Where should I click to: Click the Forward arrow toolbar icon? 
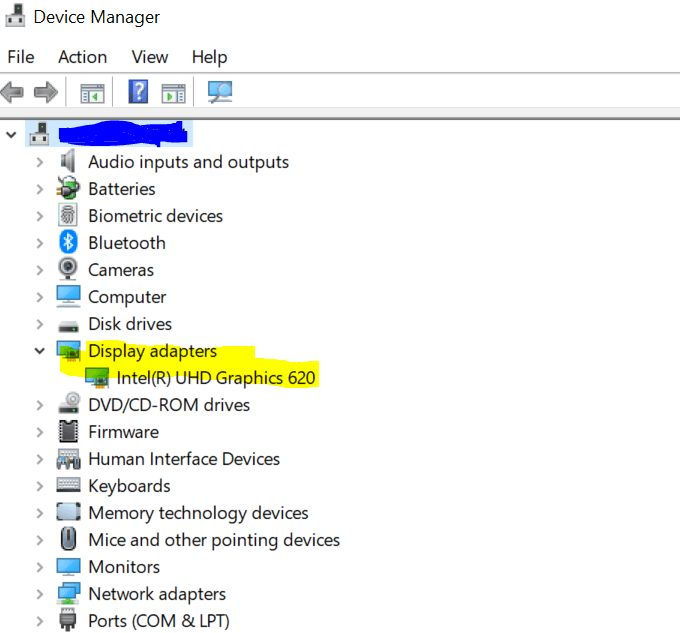click(45, 93)
